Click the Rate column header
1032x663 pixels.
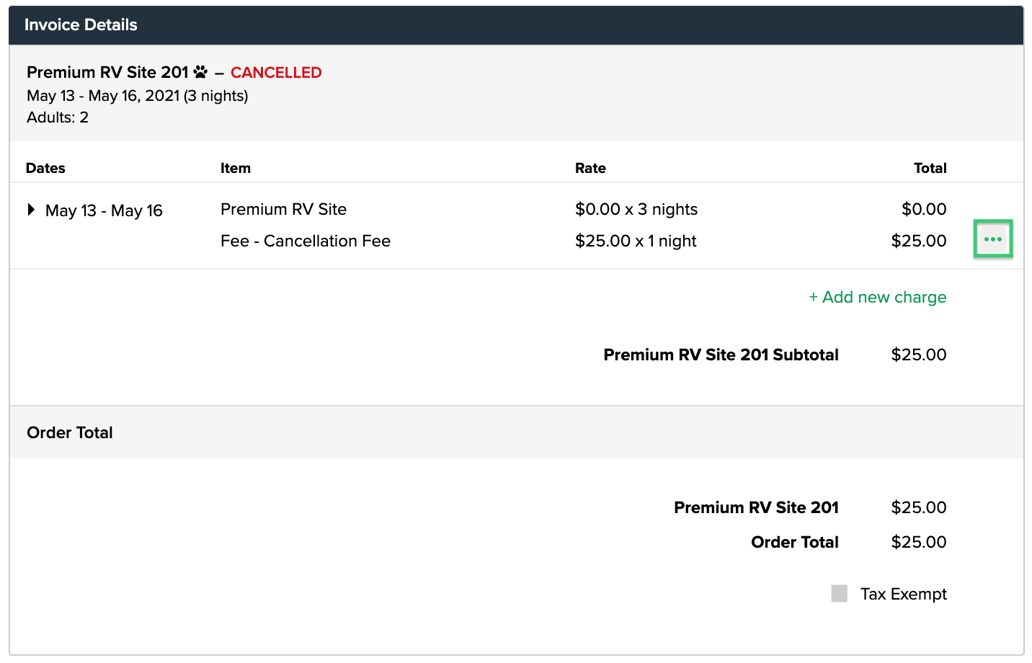tap(589, 168)
